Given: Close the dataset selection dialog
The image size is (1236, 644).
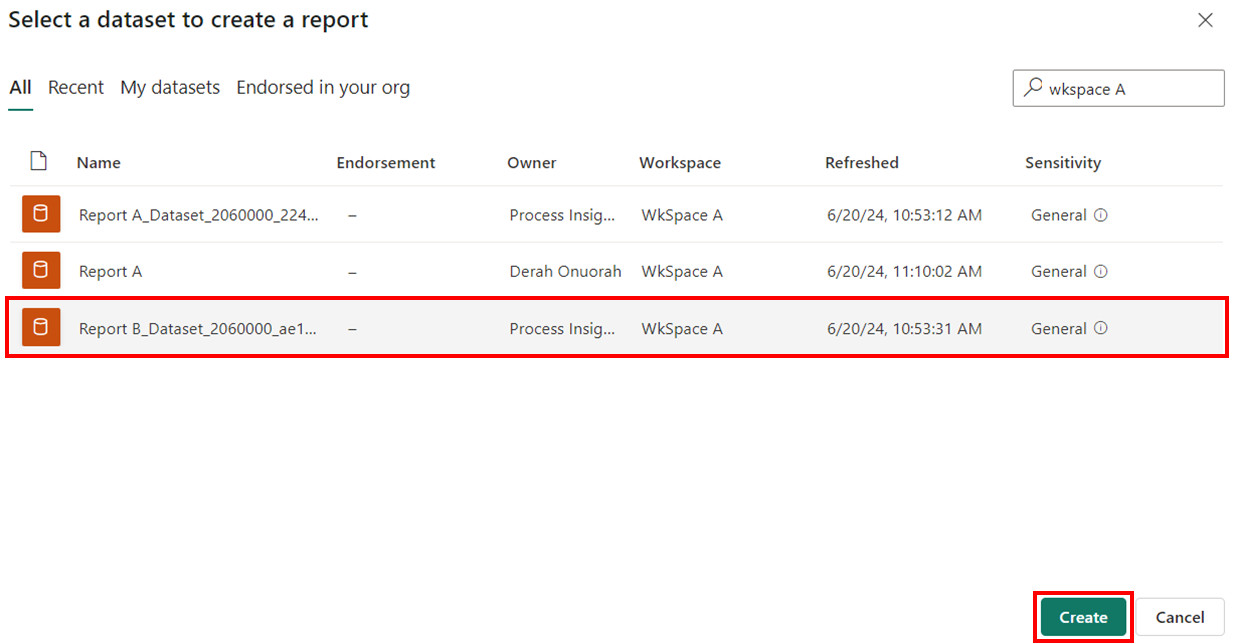Looking at the screenshot, I should pyautogui.click(x=1206, y=20).
